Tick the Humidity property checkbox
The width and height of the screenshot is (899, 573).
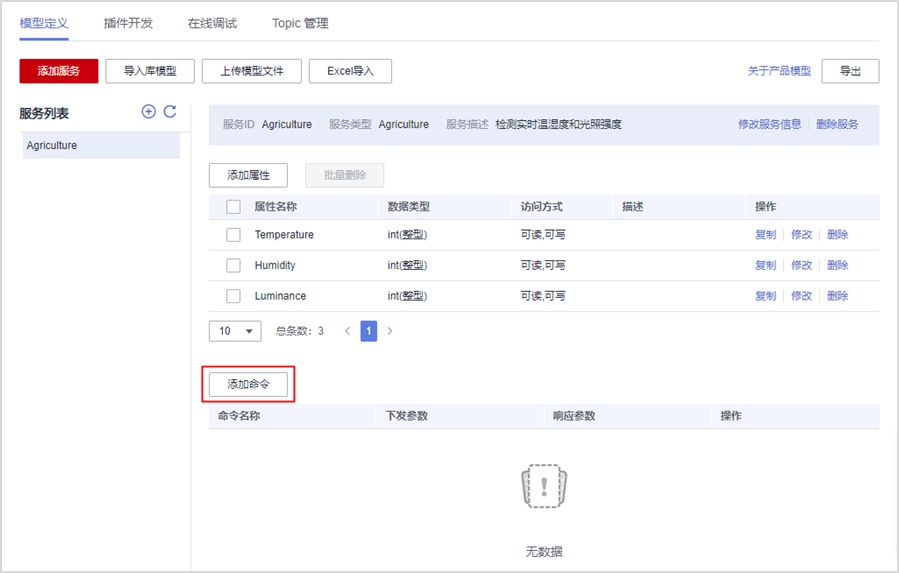(x=233, y=266)
